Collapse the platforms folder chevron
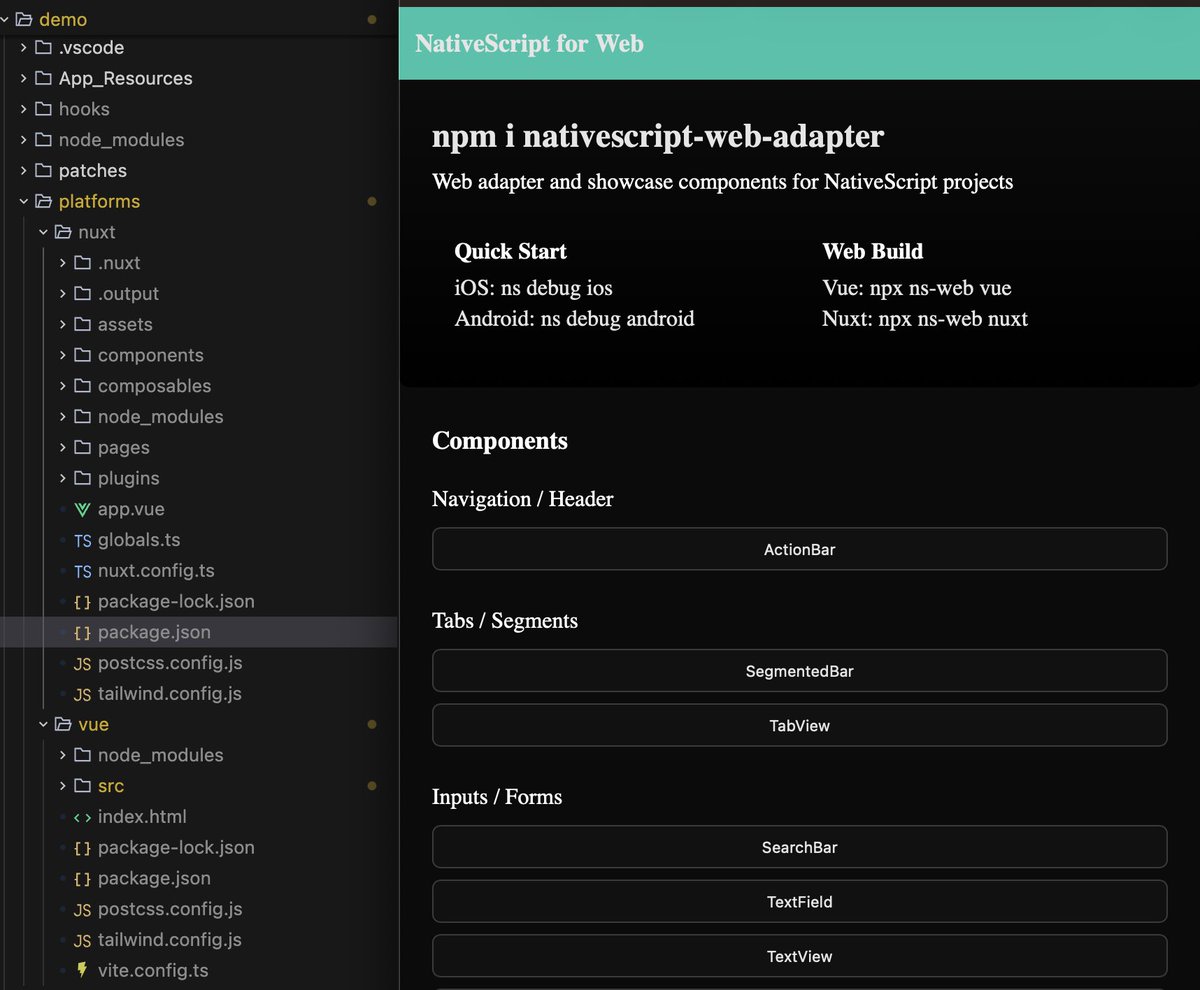1200x990 pixels. click(x=24, y=201)
